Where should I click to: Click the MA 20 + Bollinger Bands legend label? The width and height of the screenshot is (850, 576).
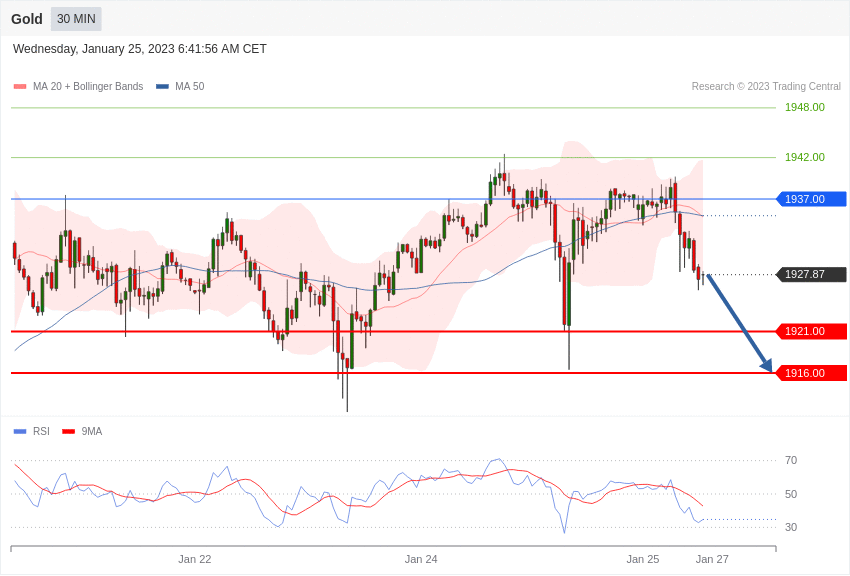(88, 86)
